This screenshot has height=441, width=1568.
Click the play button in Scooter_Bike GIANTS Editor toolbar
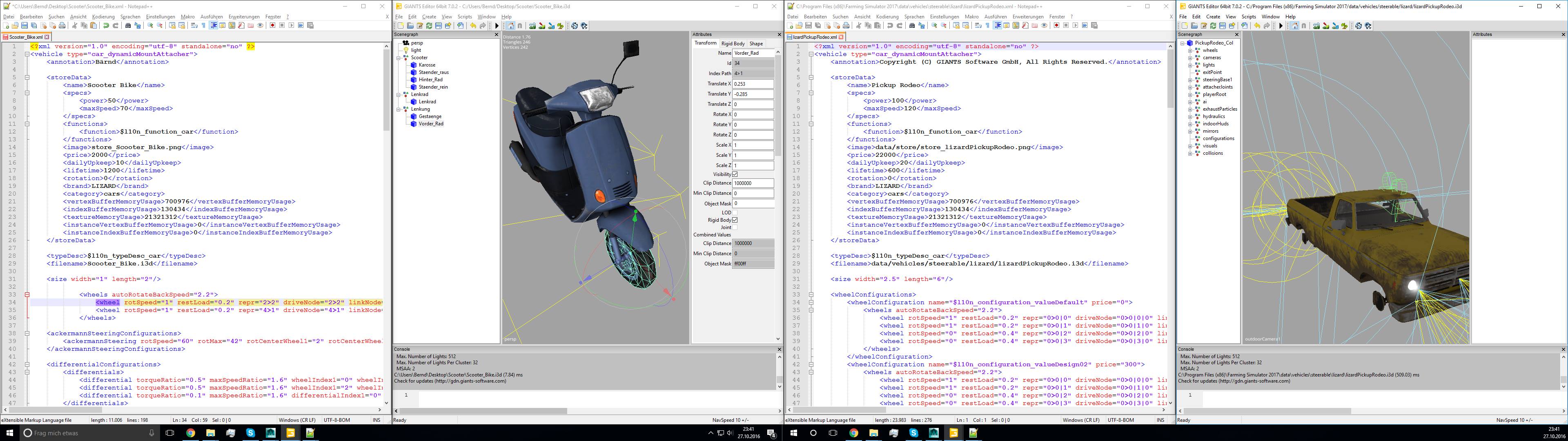[x=497, y=26]
